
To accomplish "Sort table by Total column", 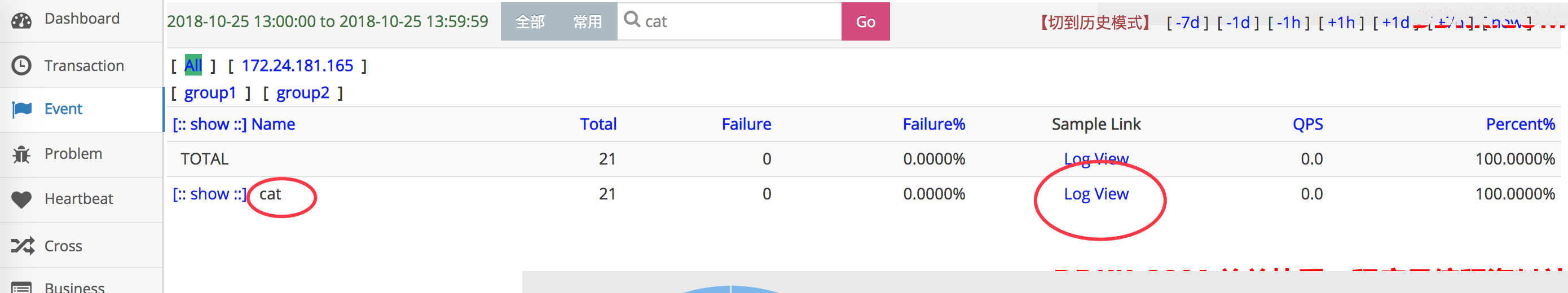I will point(598,125).
